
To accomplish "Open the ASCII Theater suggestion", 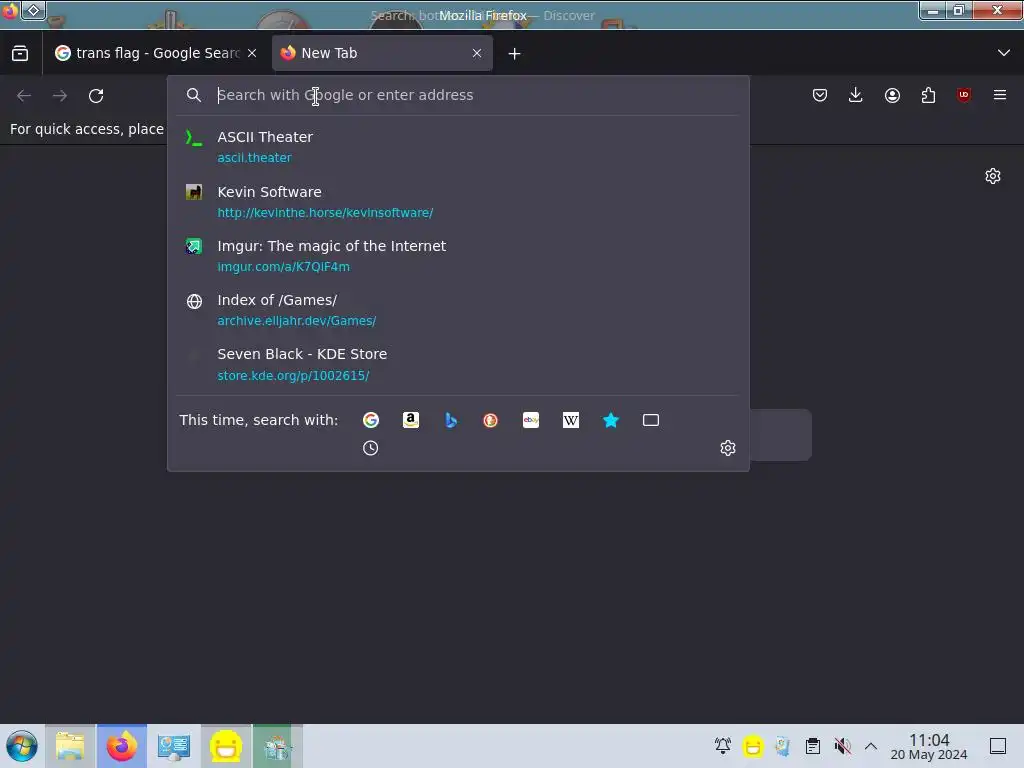I will [x=458, y=147].
